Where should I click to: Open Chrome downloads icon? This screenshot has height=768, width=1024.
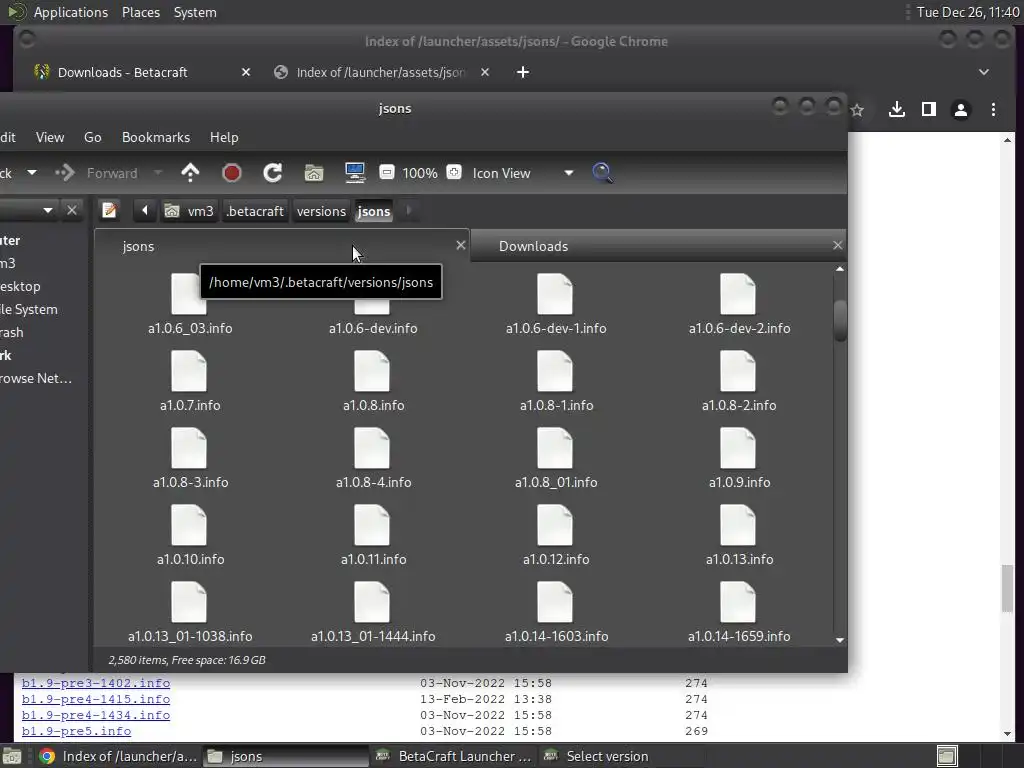(897, 110)
